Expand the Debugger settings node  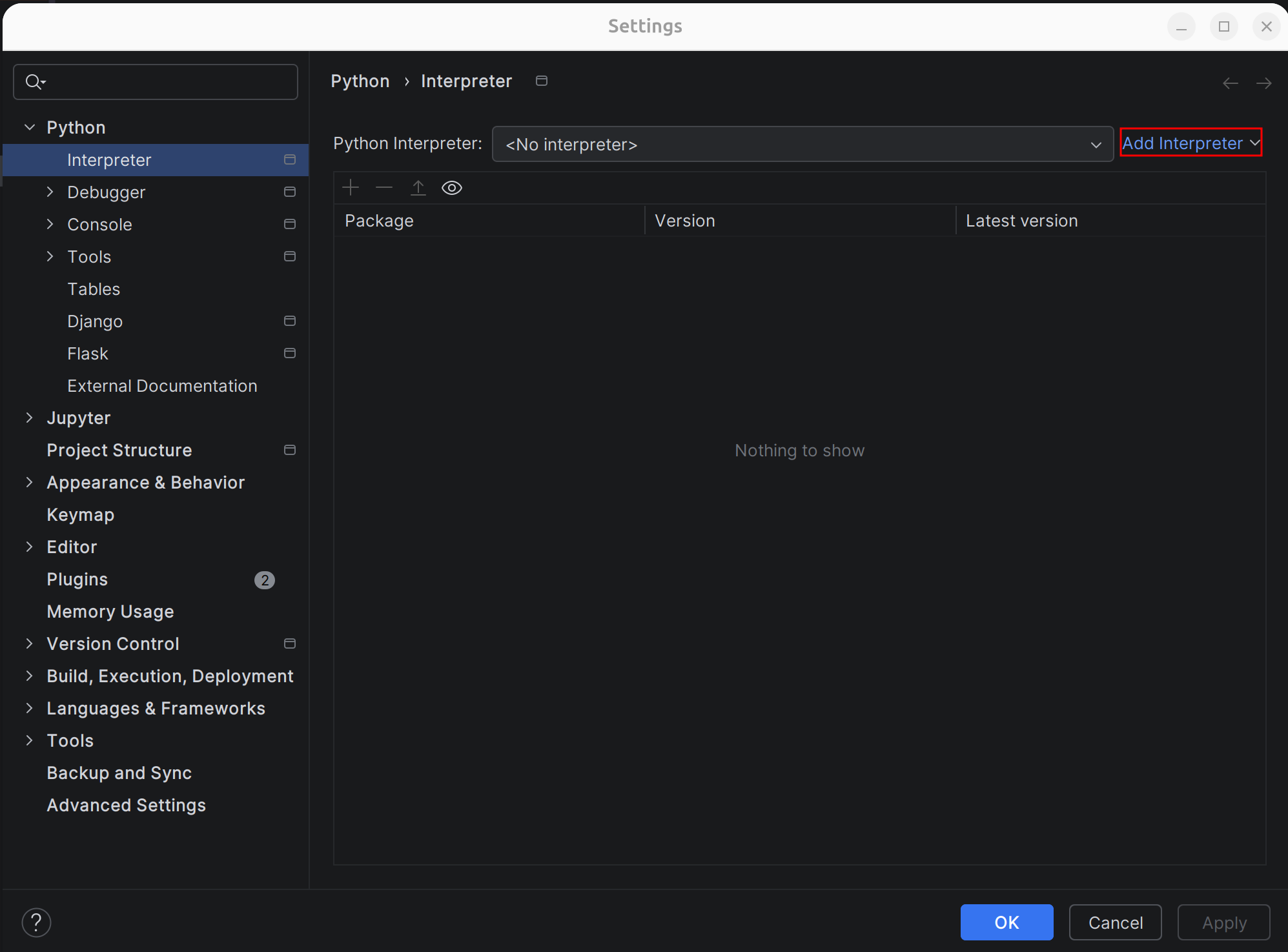coord(50,192)
